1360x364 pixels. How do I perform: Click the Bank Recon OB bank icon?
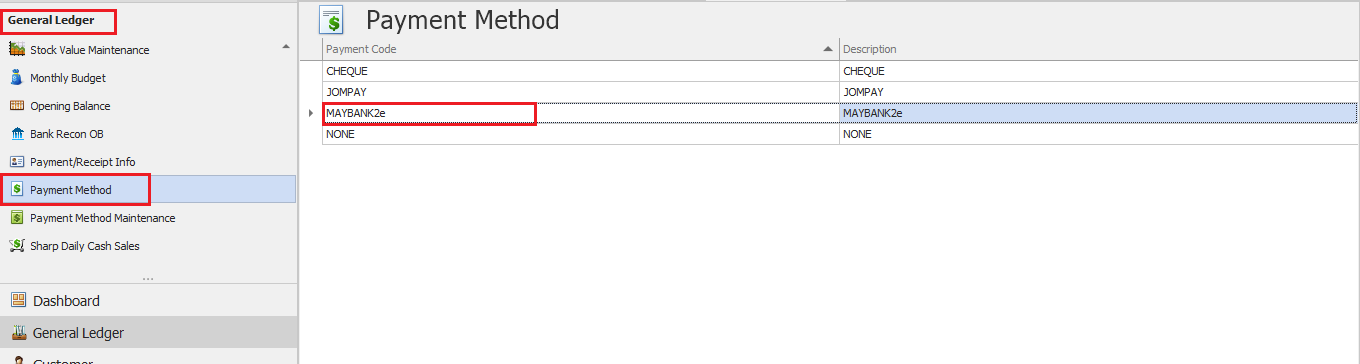pyautogui.click(x=17, y=134)
